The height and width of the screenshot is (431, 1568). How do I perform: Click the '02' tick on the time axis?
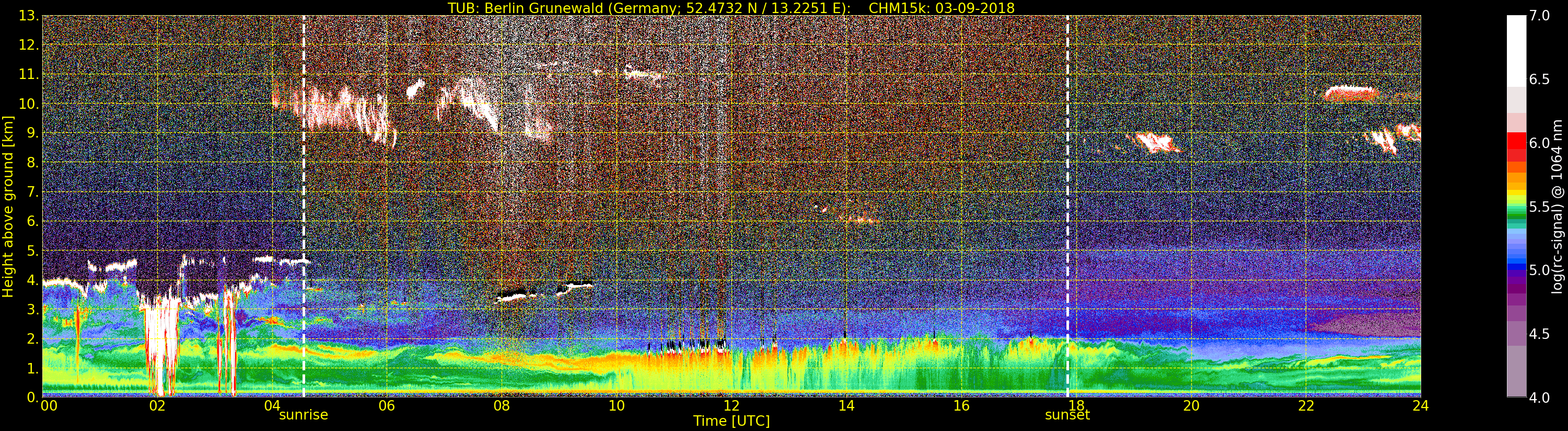(157, 406)
